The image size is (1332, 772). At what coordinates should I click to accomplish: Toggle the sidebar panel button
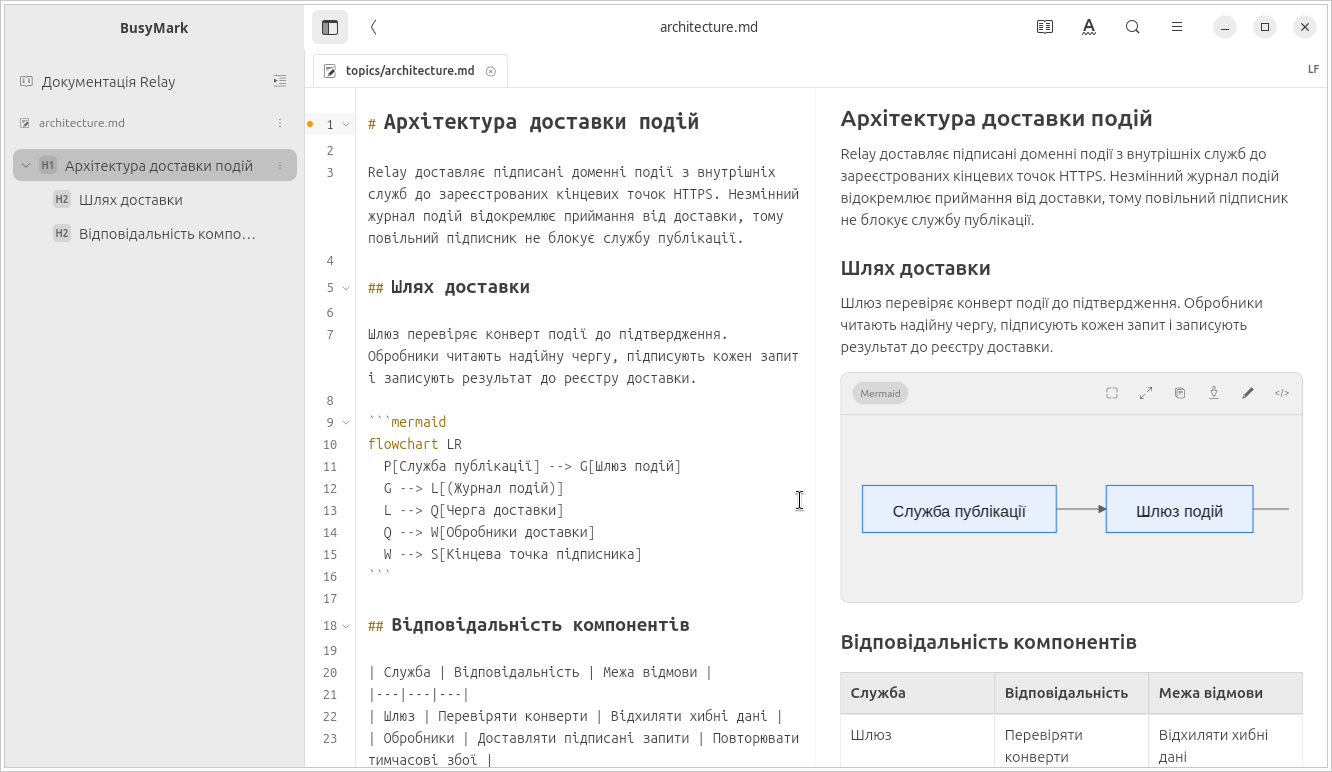[330, 27]
